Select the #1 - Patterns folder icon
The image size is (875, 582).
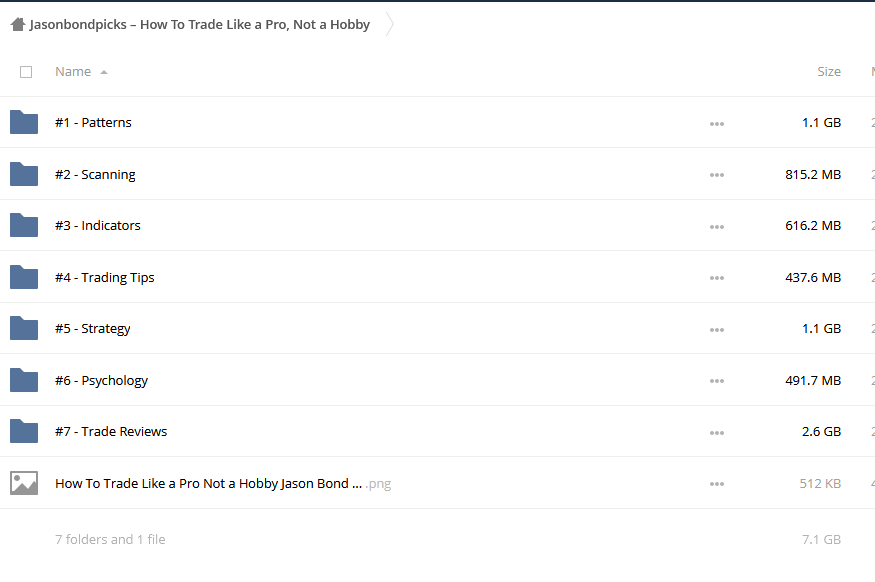[x=24, y=122]
